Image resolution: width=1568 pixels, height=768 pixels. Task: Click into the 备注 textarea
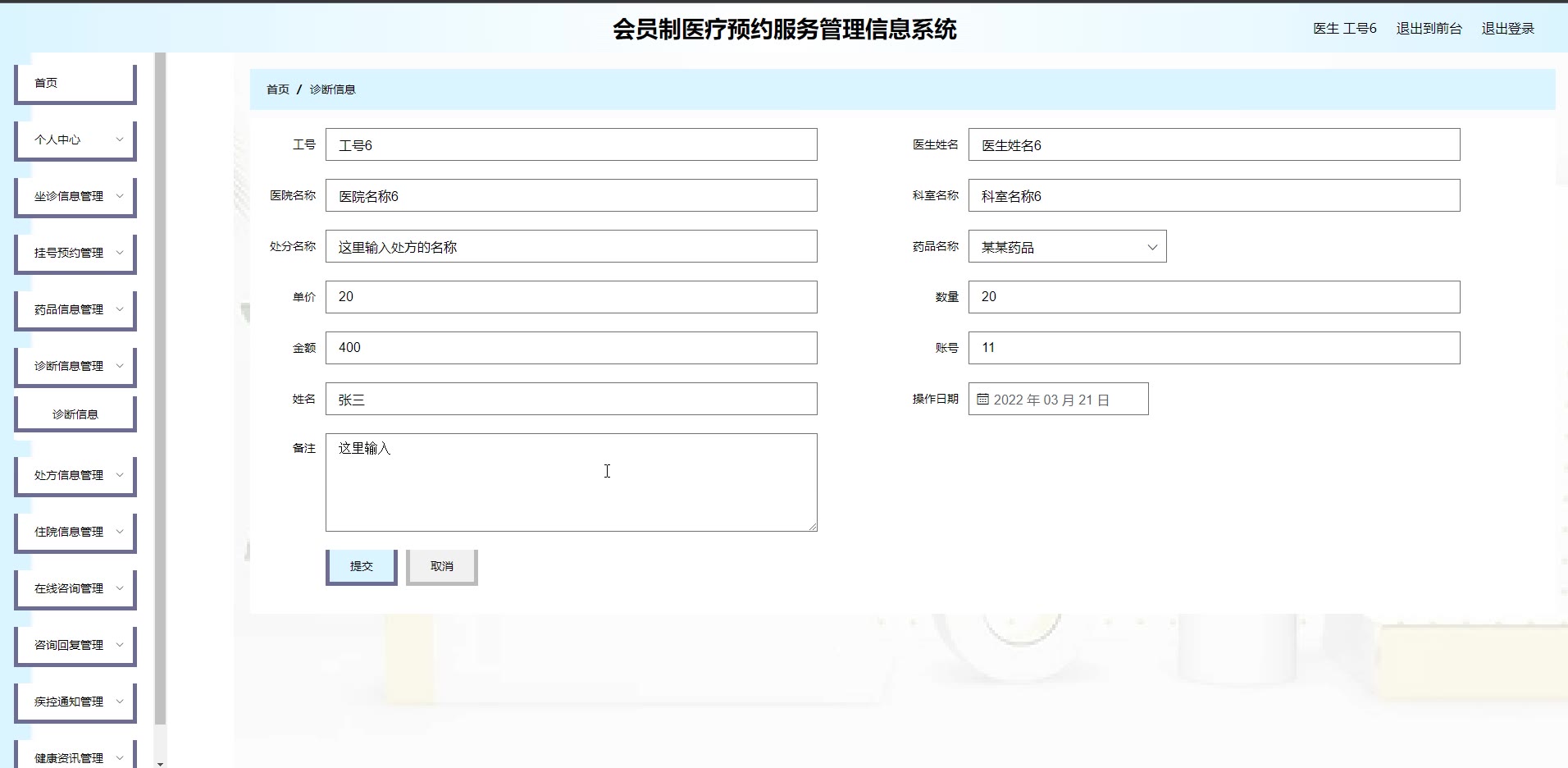pos(571,482)
